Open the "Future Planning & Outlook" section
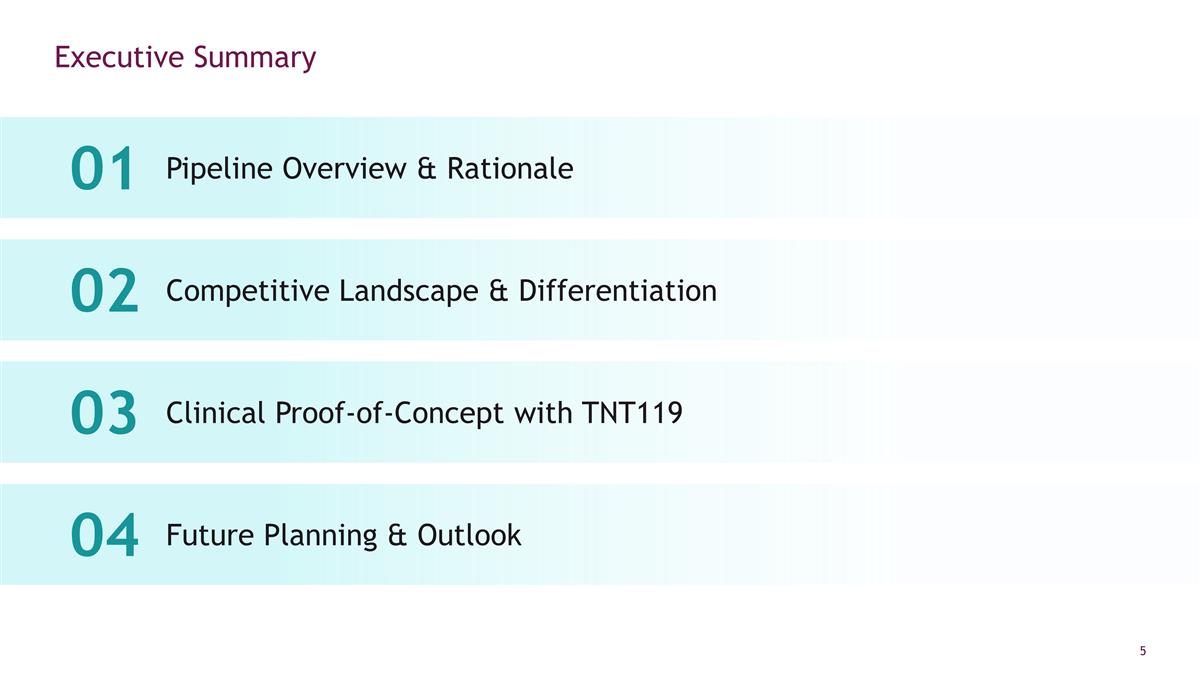 point(343,535)
